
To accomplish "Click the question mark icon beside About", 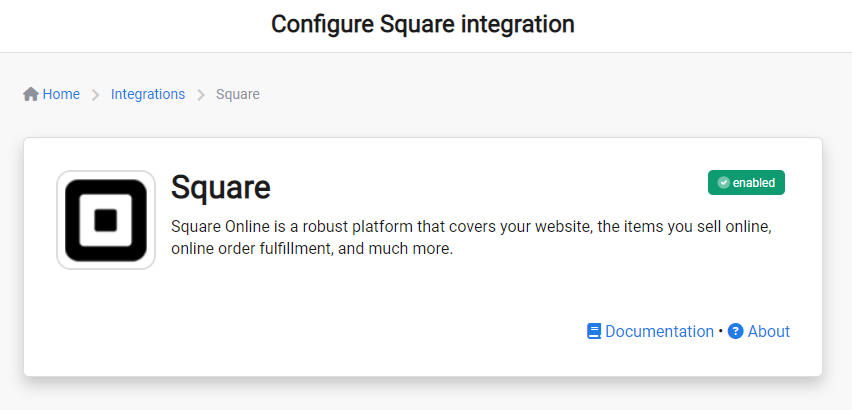I will (x=736, y=331).
